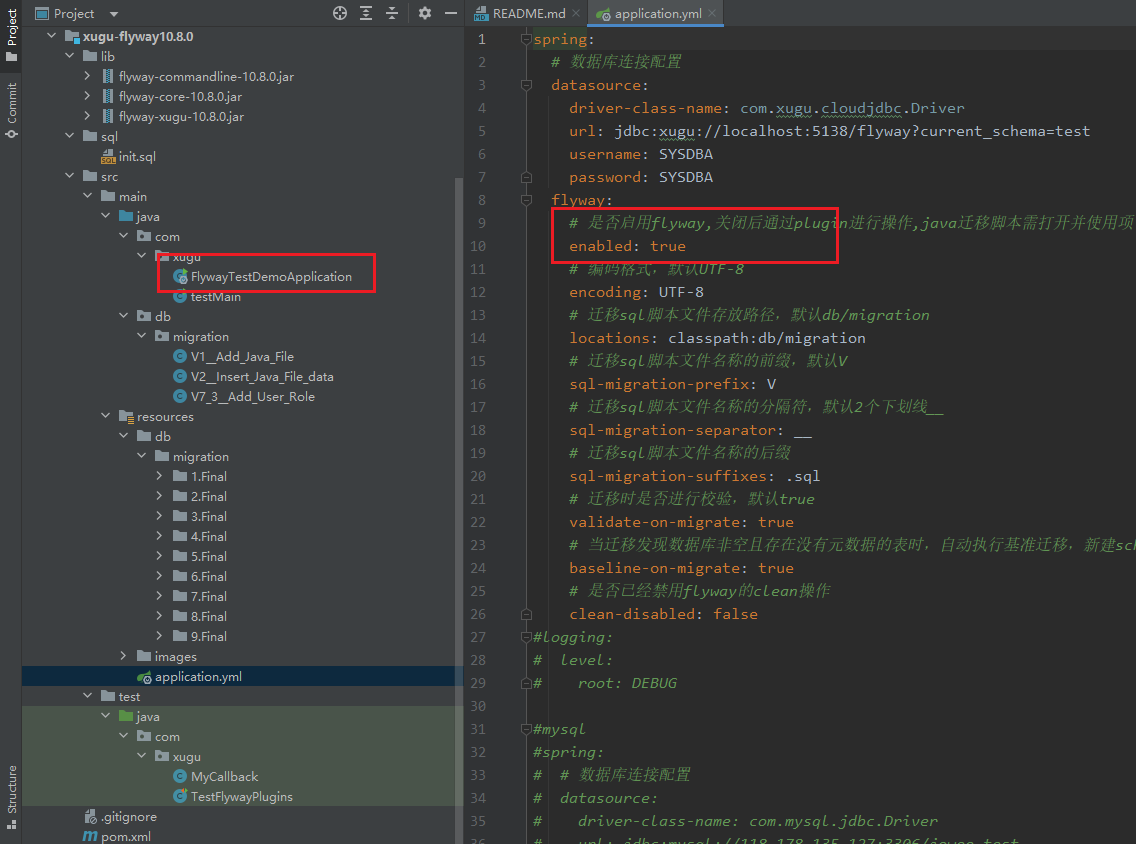Open the Structure tool window

point(11,797)
